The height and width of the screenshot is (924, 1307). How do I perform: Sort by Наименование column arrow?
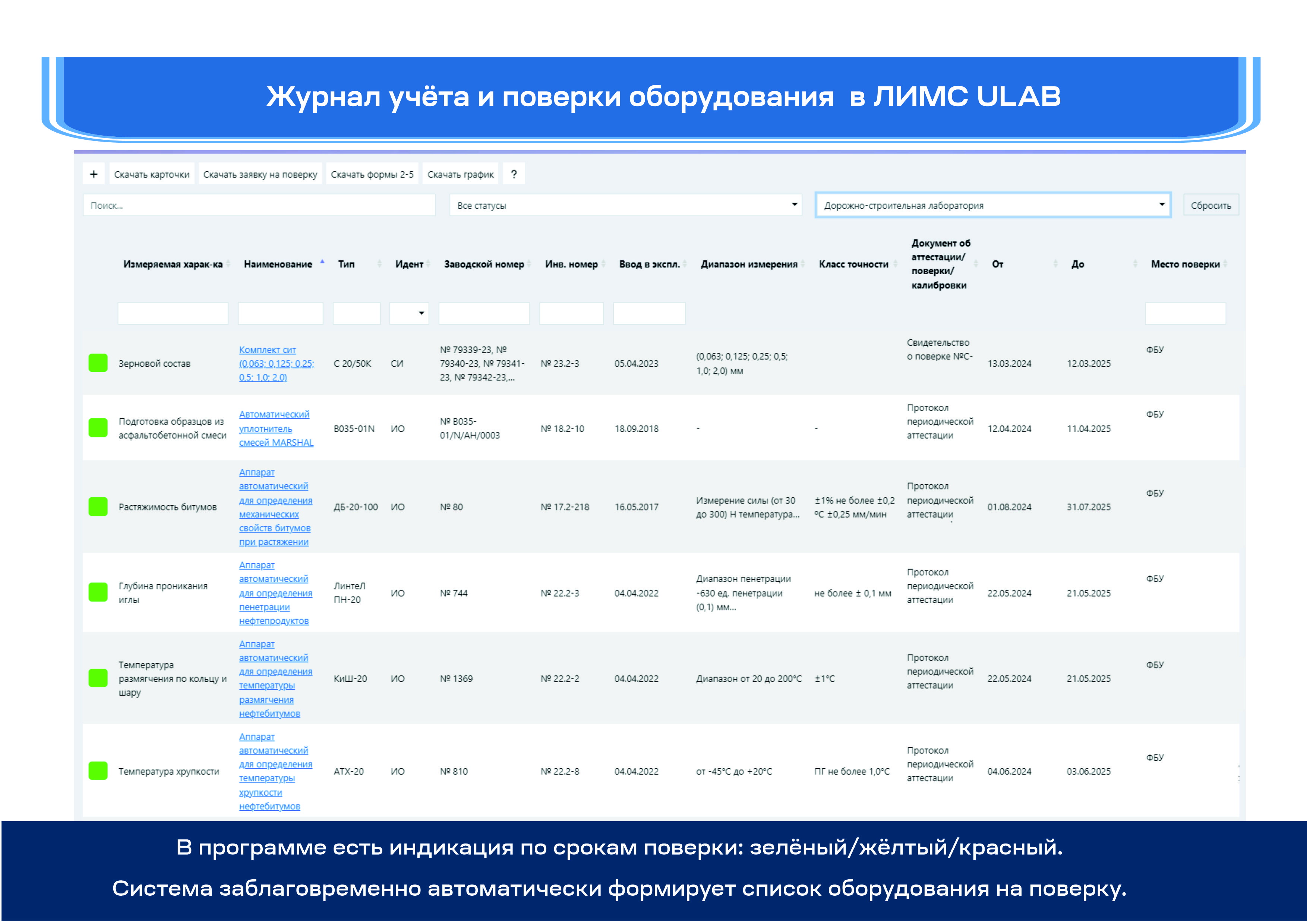click(x=322, y=262)
